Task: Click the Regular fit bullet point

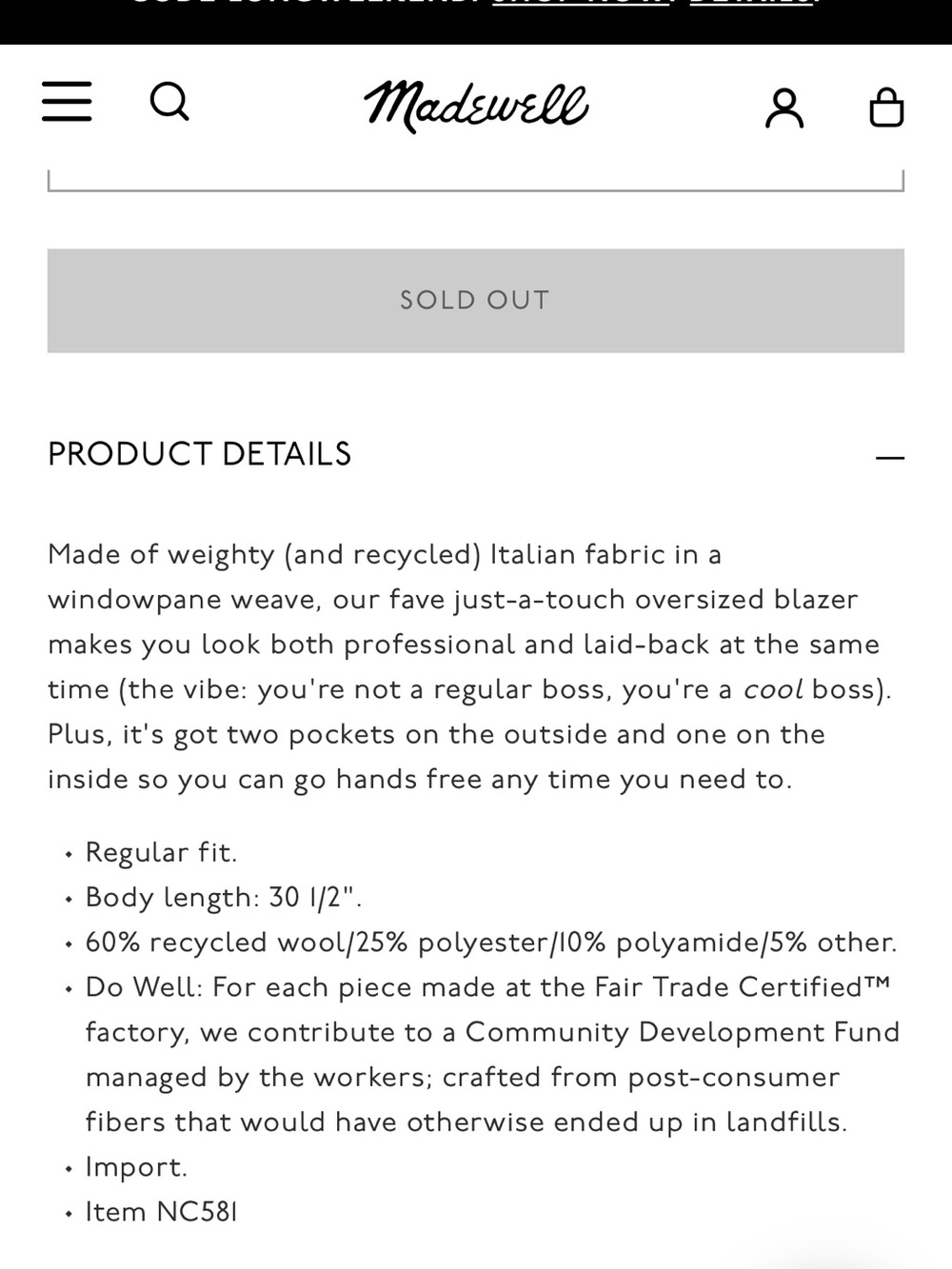Action: [161, 852]
